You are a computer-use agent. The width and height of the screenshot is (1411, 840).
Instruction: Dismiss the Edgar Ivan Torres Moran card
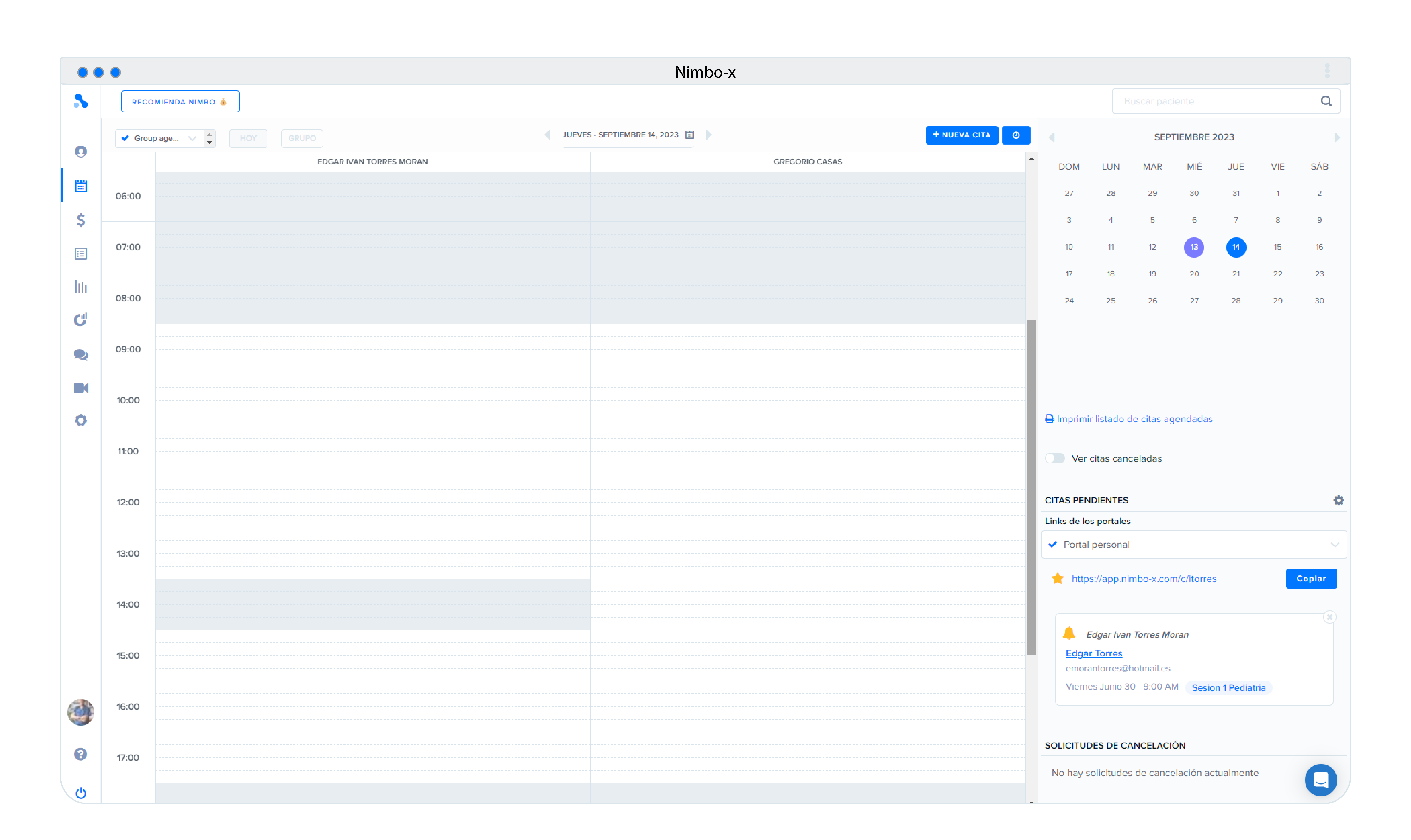click(1330, 617)
